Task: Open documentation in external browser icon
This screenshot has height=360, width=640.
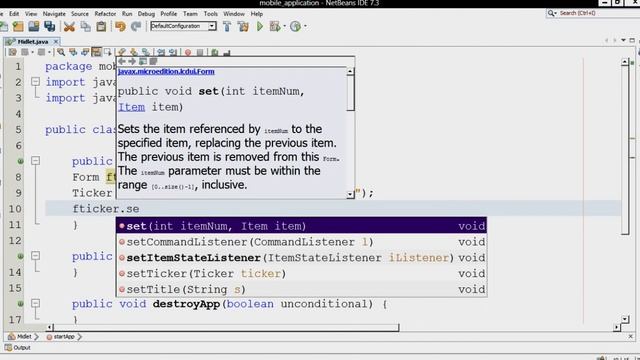Action: 142,61
